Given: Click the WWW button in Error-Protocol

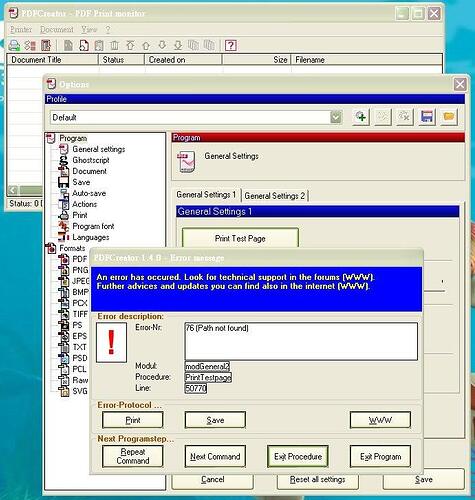Looking at the screenshot, I should click(380, 420).
